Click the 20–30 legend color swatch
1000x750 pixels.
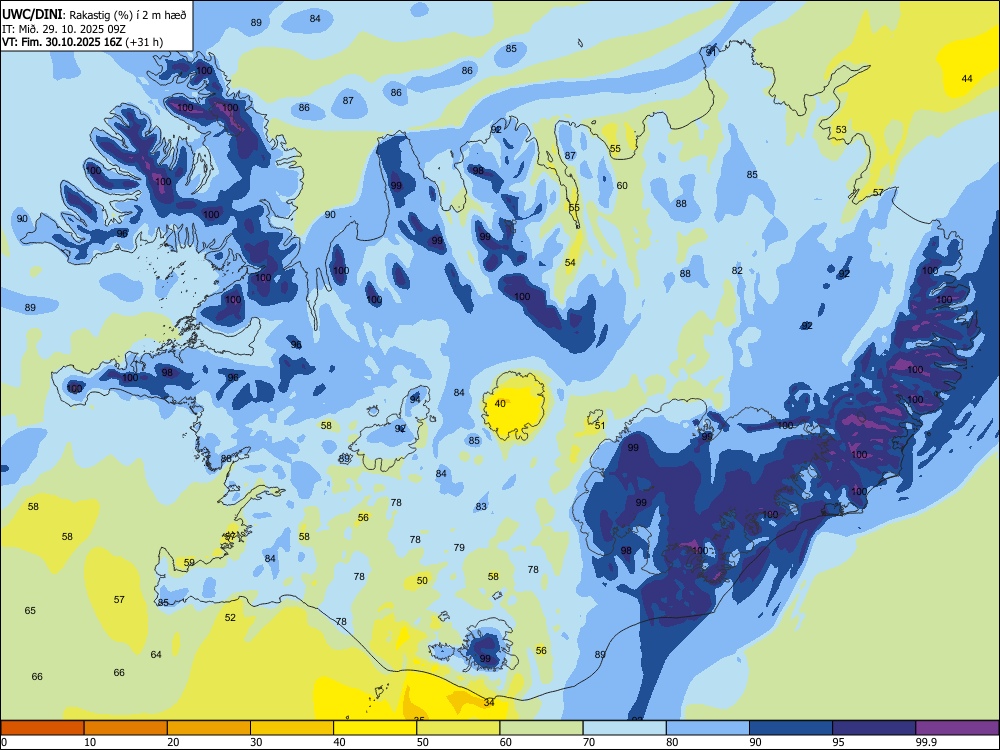209,728
